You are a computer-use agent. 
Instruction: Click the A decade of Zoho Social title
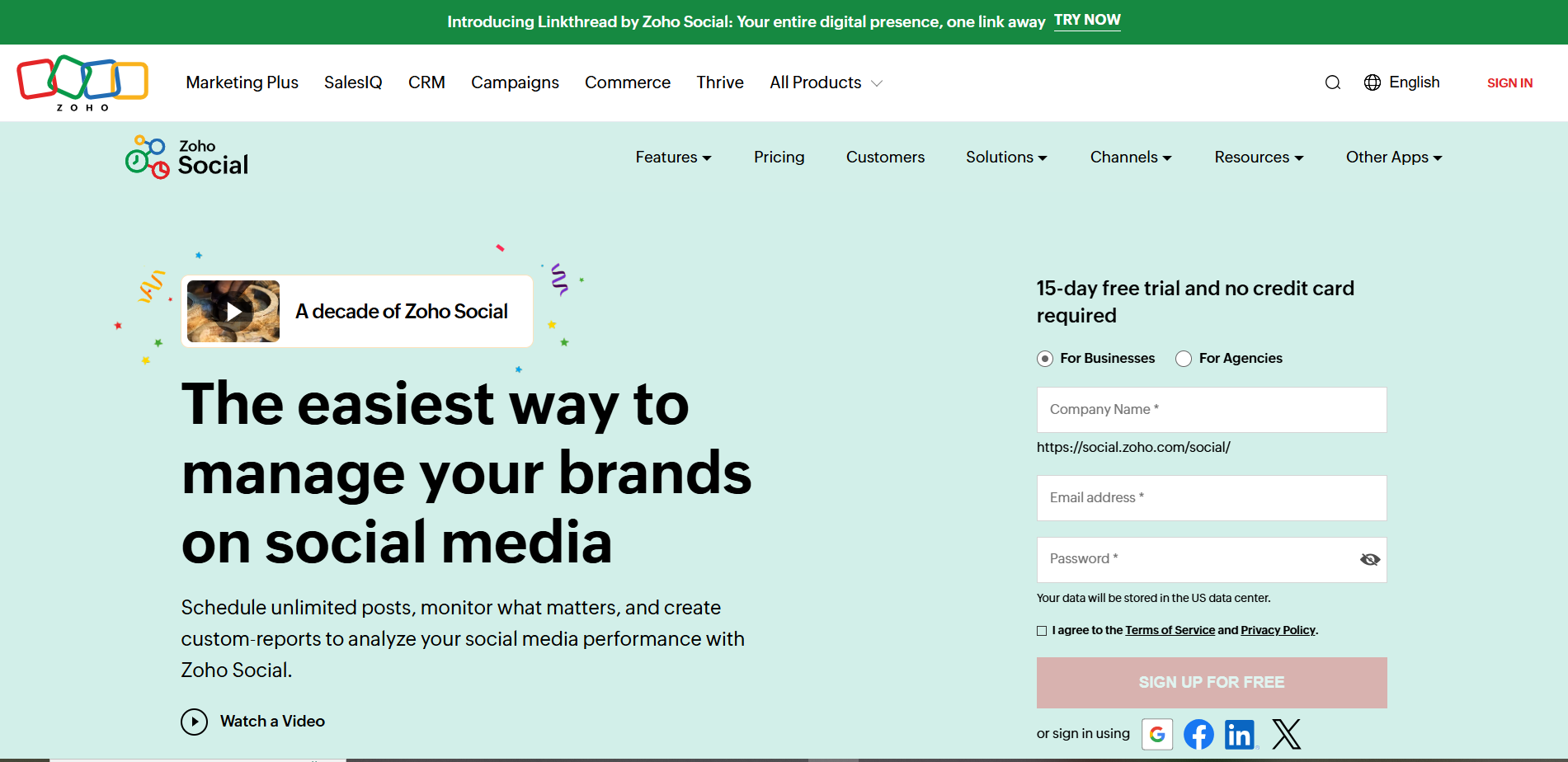pyautogui.click(x=402, y=311)
